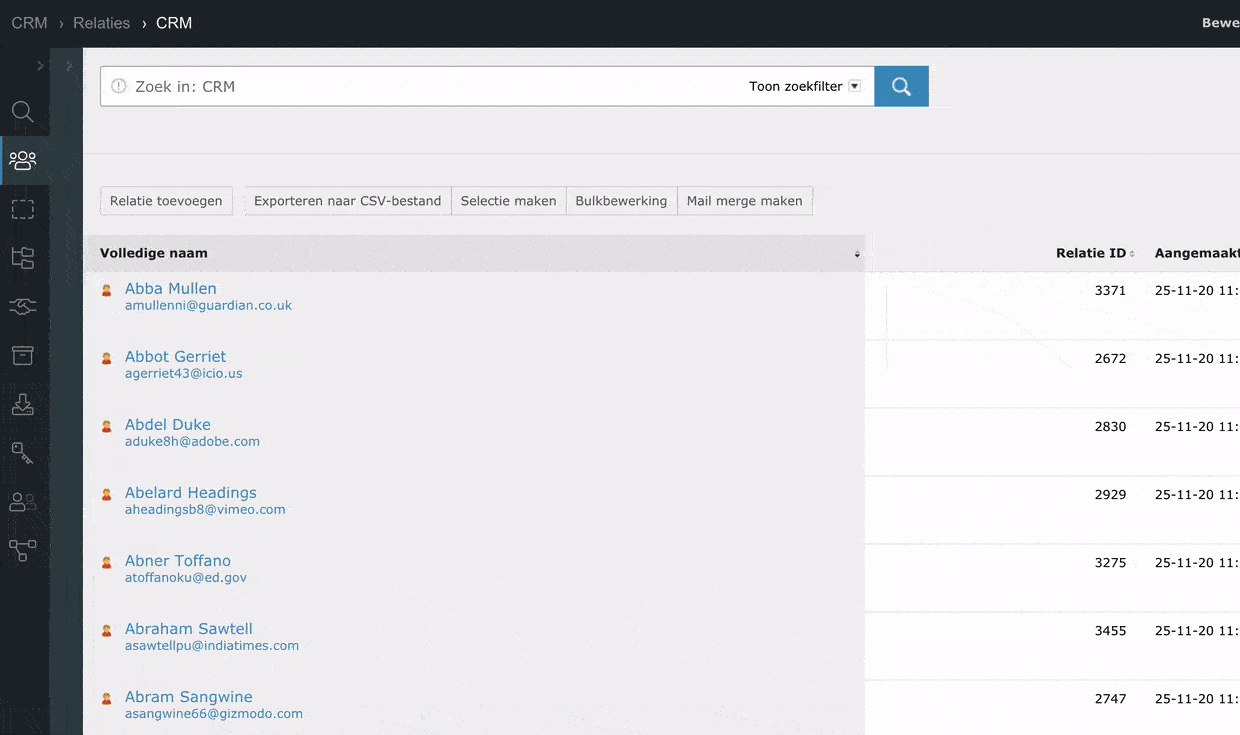The height and width of the screenshot is (735, 1240).
Task: Open the workflow nodes icon in sidebar
Action: [x=22, y=550]
